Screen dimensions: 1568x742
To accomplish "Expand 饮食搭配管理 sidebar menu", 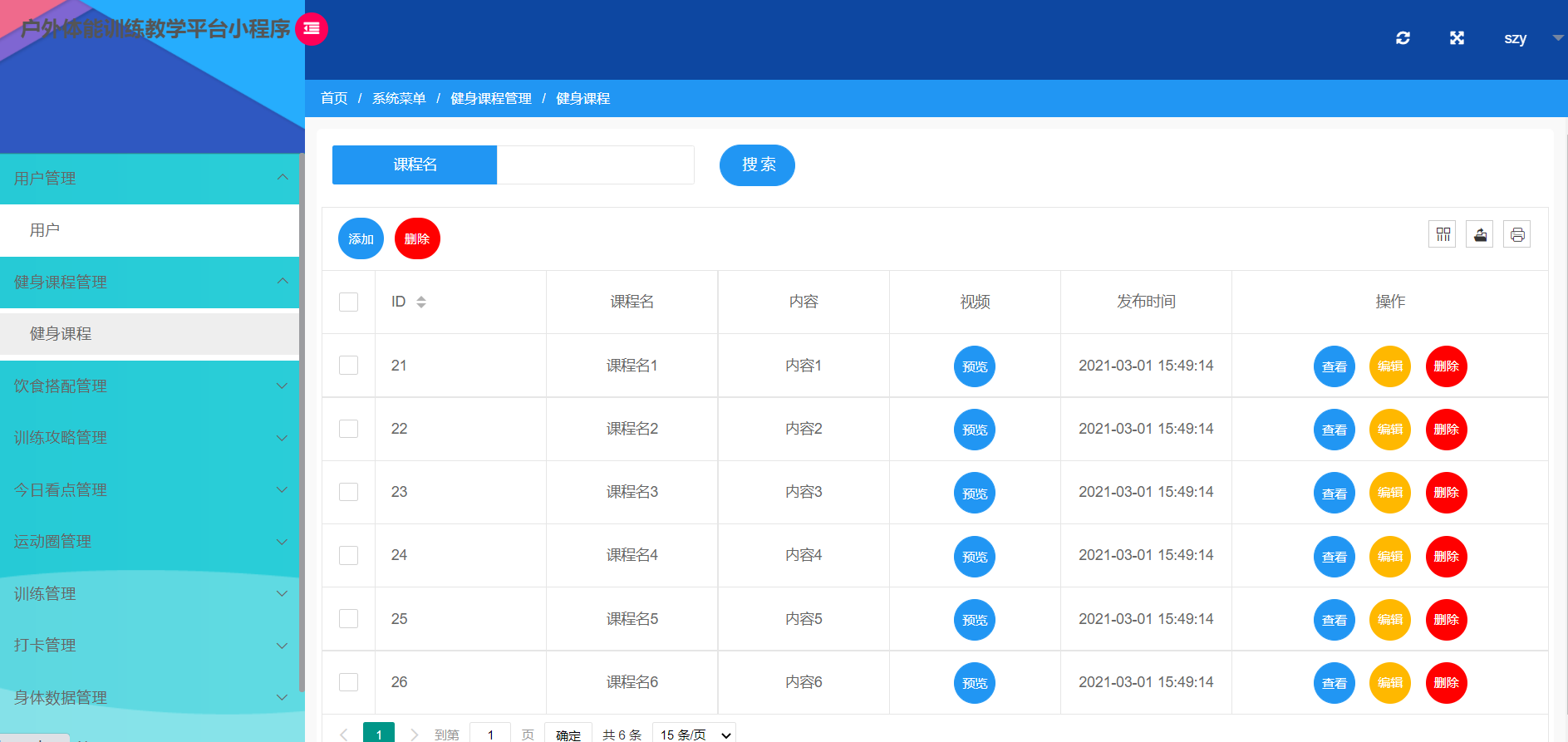I will [150, 386].
